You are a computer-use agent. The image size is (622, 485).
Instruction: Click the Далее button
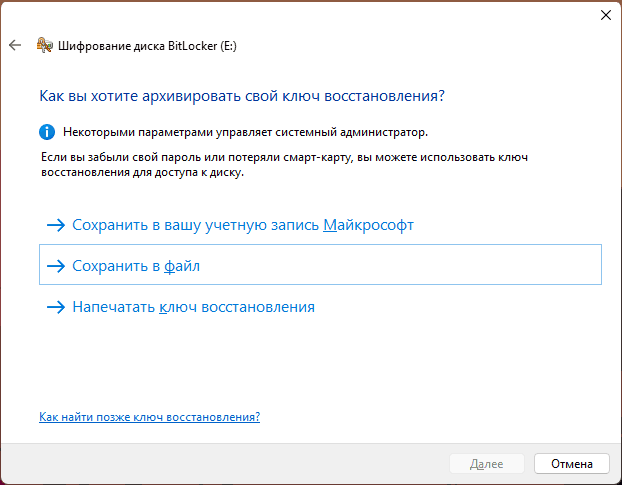pos(487,464)
